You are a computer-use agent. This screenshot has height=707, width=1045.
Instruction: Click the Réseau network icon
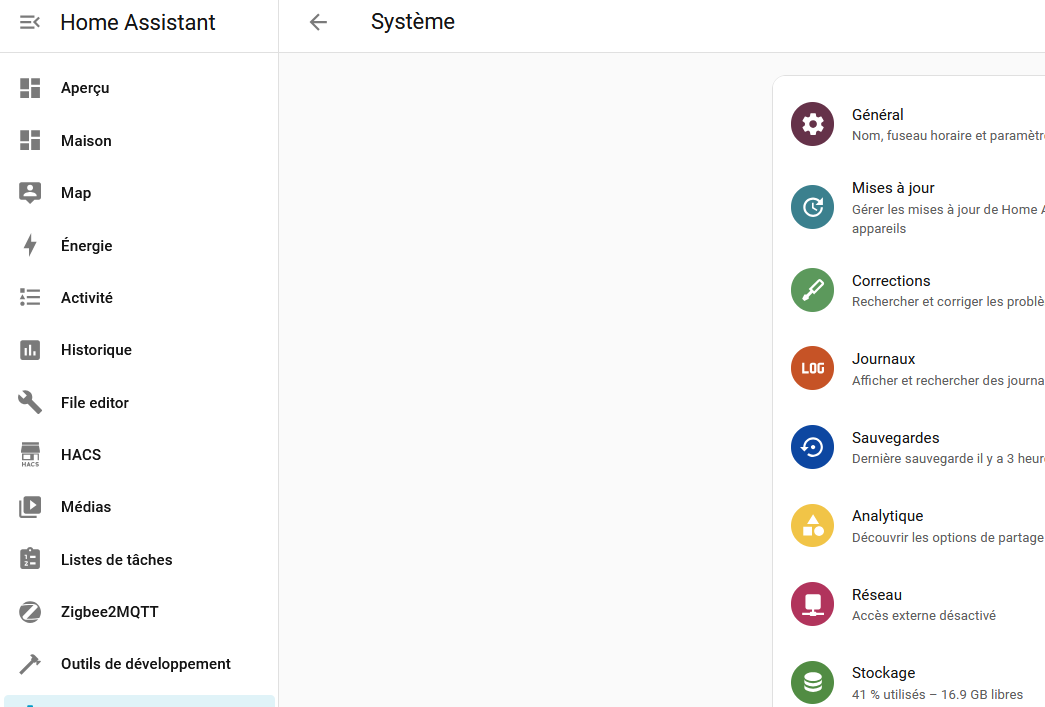812,604
